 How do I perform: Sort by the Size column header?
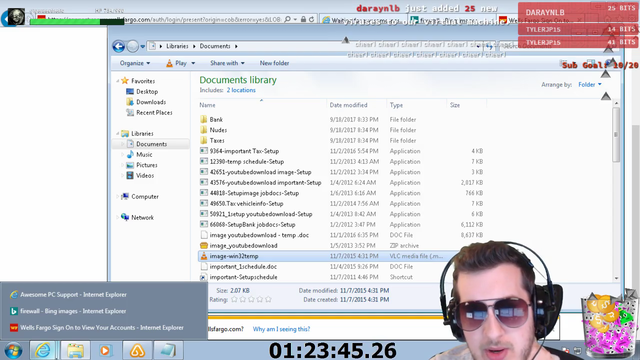466,105
